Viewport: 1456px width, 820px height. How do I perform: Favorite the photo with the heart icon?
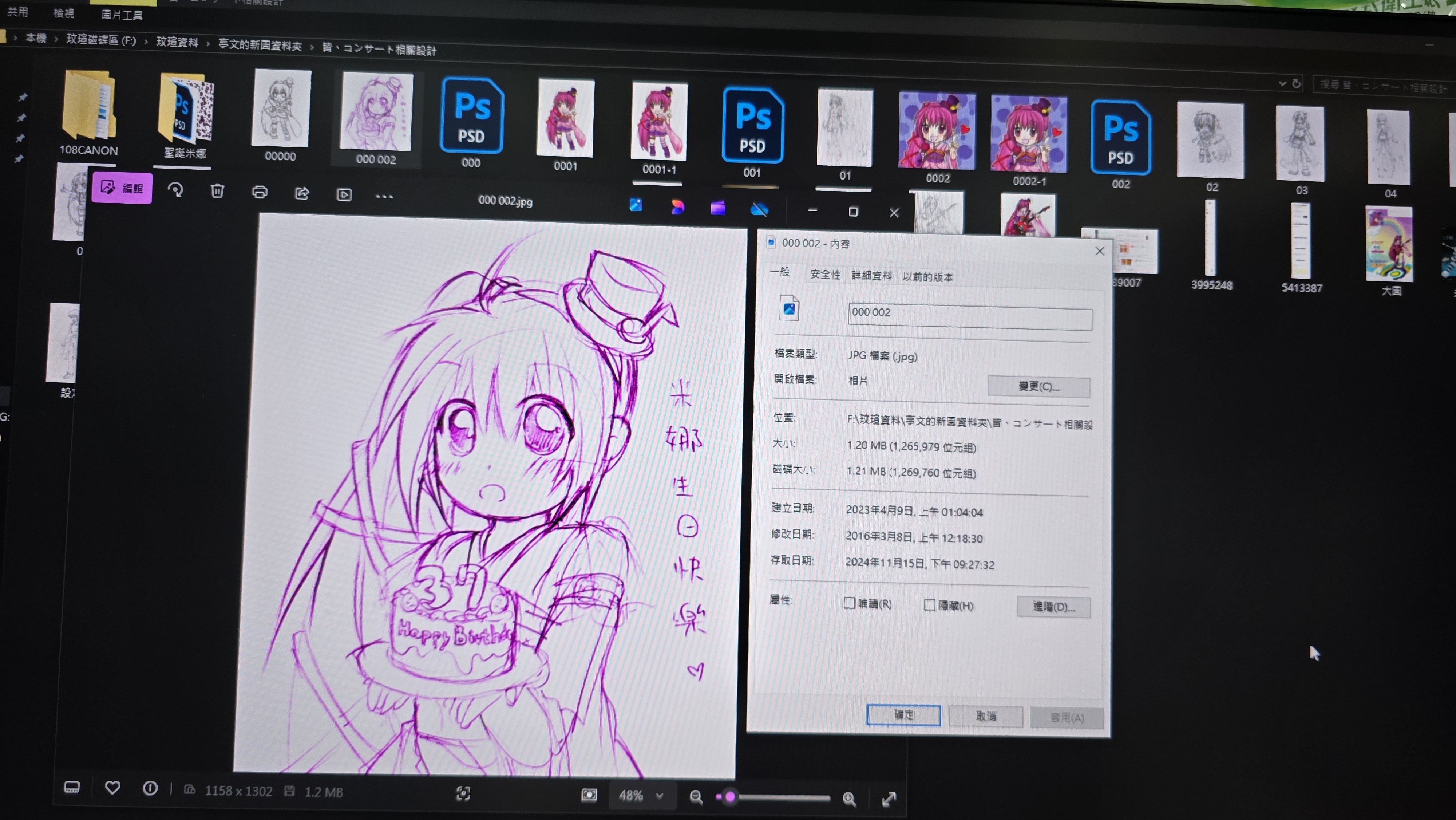(112, 787)
